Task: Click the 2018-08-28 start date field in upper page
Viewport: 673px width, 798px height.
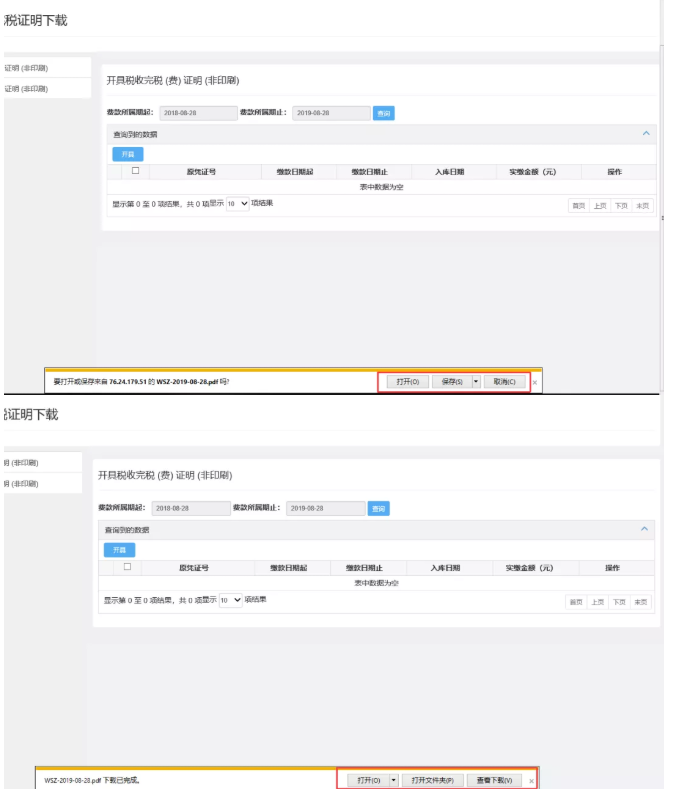Action: pyautogui.click(x=197, y=114)
